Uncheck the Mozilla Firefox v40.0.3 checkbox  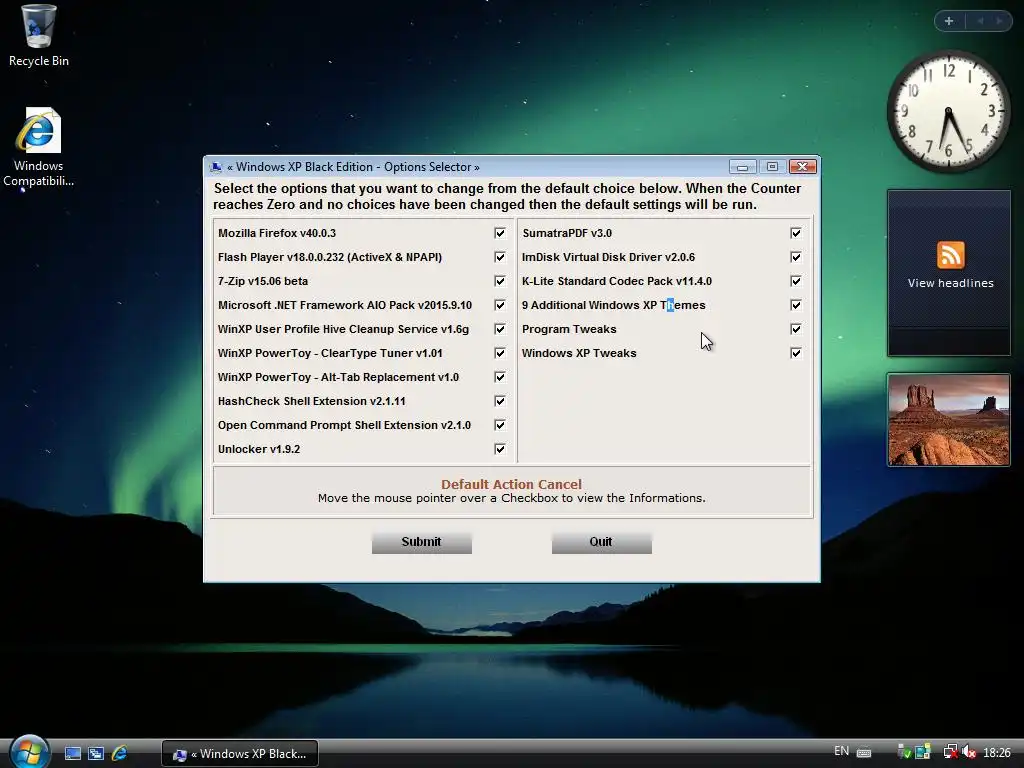point(500,233)
